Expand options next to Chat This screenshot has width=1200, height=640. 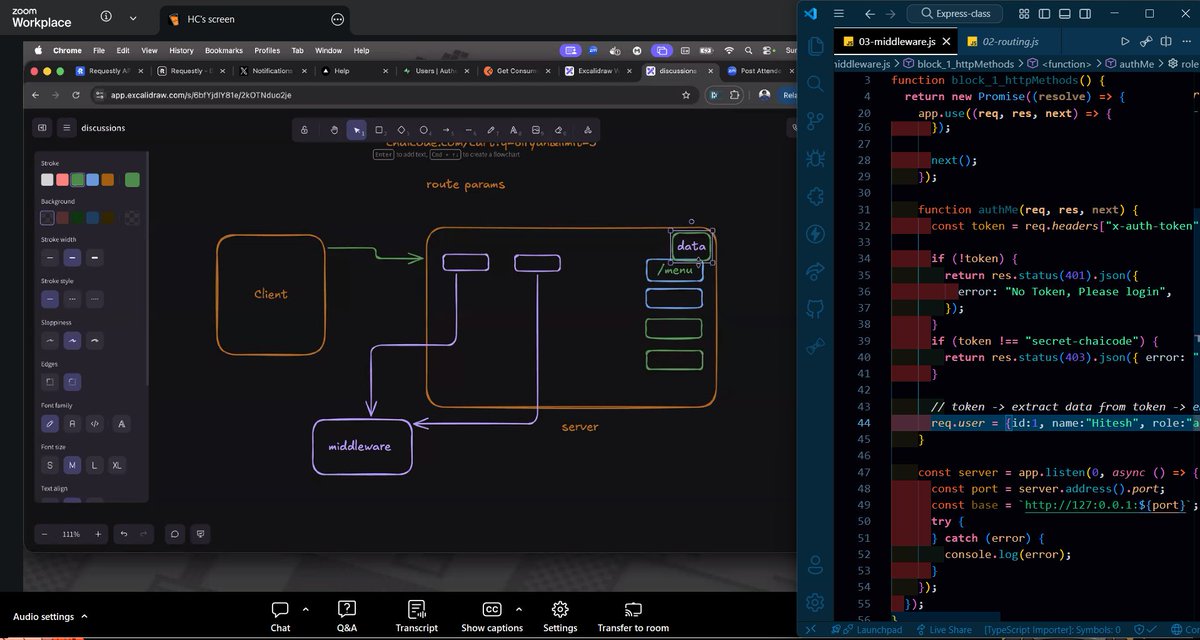(305, 609)
